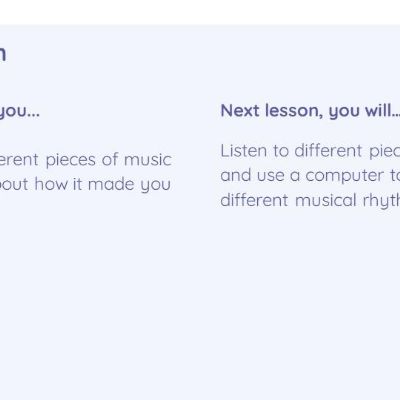This screenshot has width=400, height=400.
Task: Click the large cut-off title letter at top left
Action: click(3, 54)
